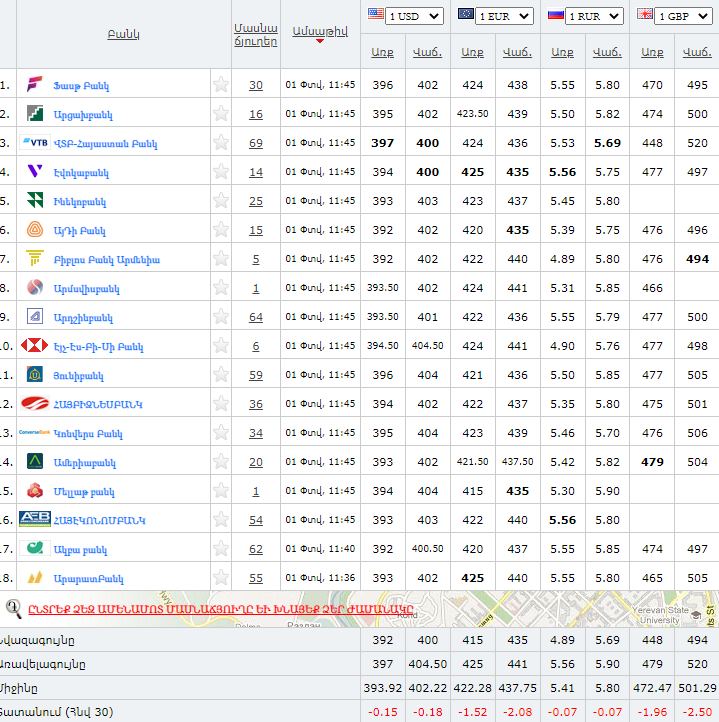
Task: Click the ԱրարատԲանկ orange logo
Action: point(35,577)
